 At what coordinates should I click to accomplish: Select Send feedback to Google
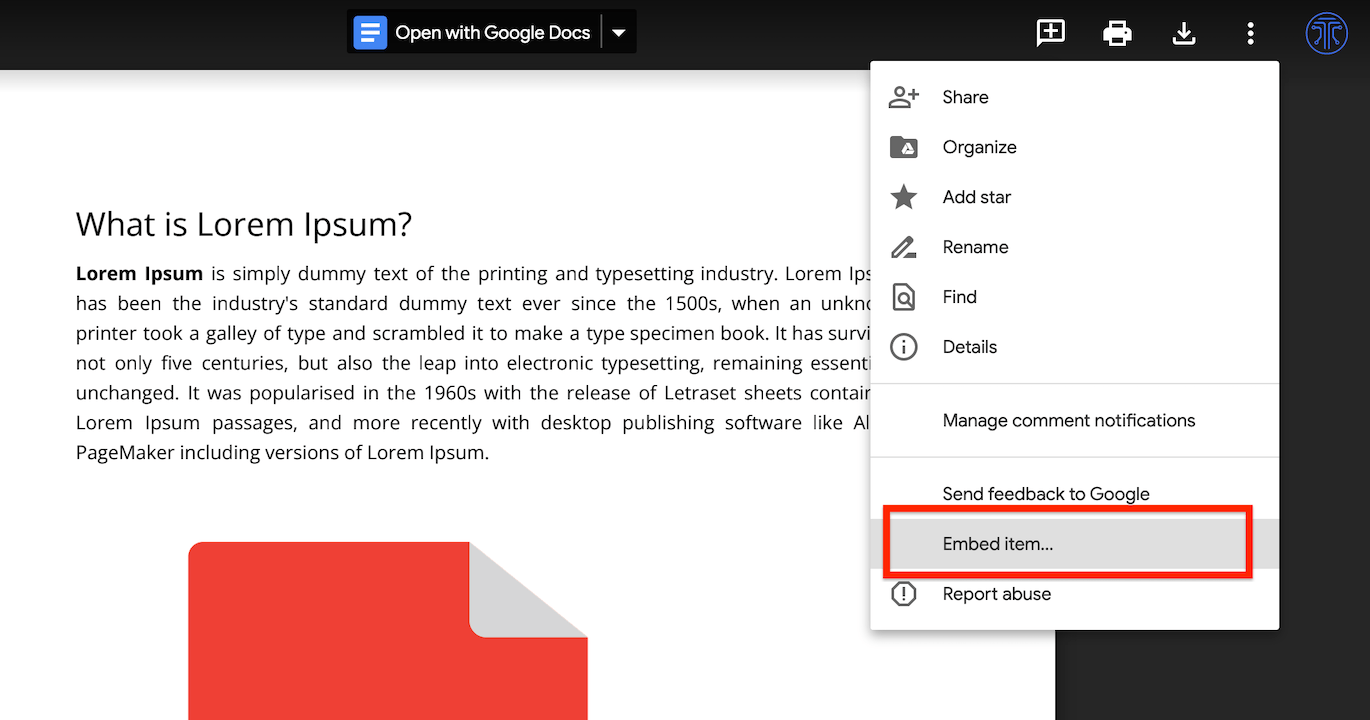pyautogui.click(x=1045, y=494)
